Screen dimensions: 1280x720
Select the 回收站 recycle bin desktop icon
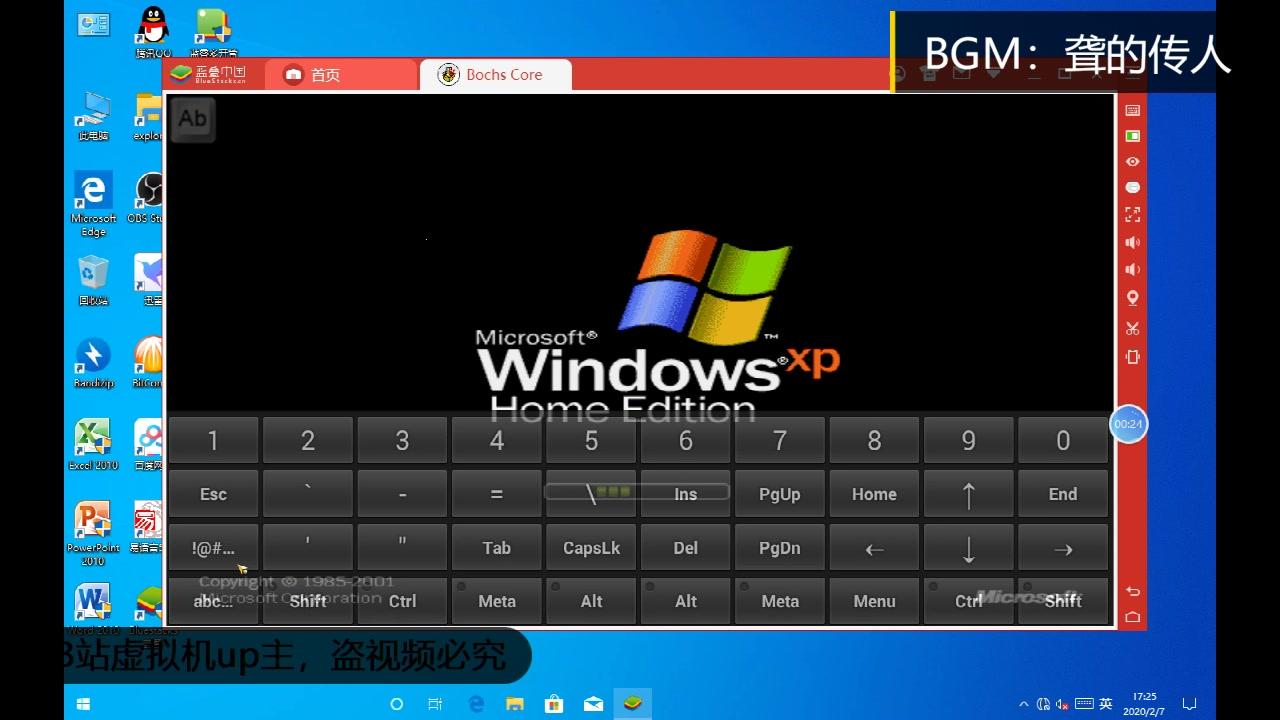[93, 280]
